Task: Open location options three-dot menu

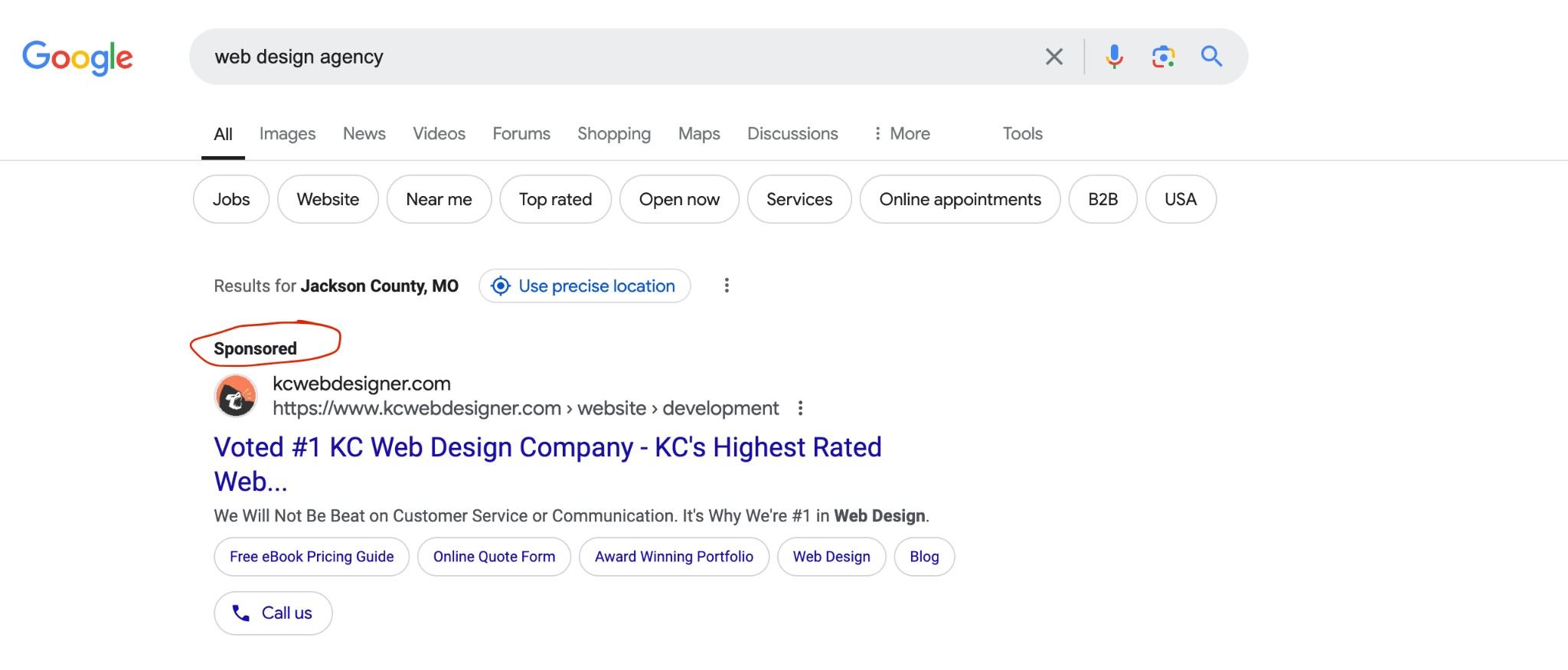Action: 727,286
